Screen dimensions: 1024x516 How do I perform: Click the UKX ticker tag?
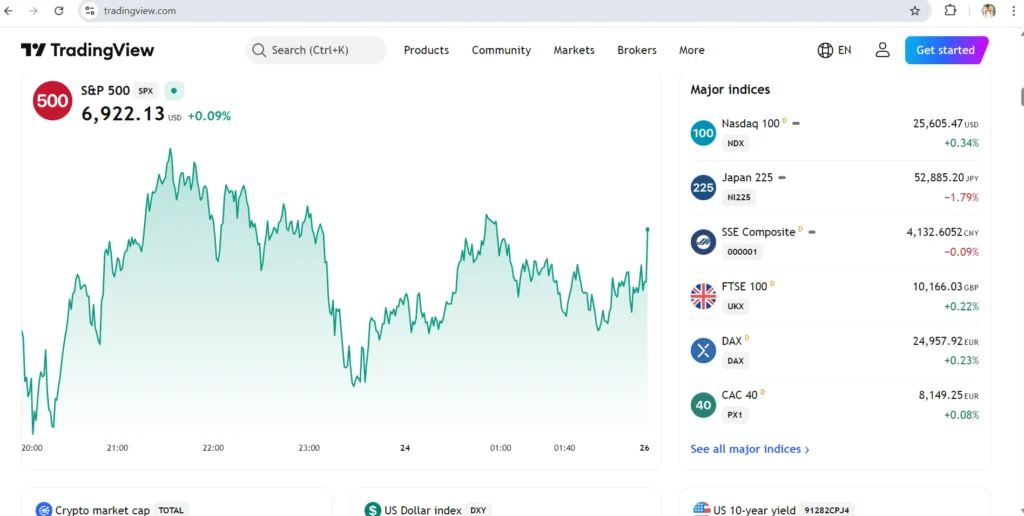click(x=735, y=306)
